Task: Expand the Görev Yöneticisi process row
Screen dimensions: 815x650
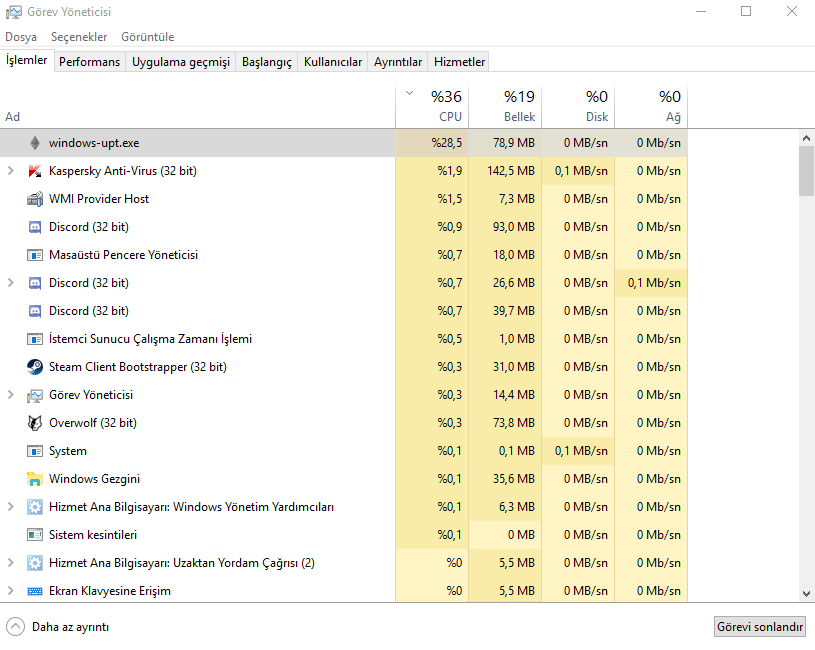Action: coord(11,395)
